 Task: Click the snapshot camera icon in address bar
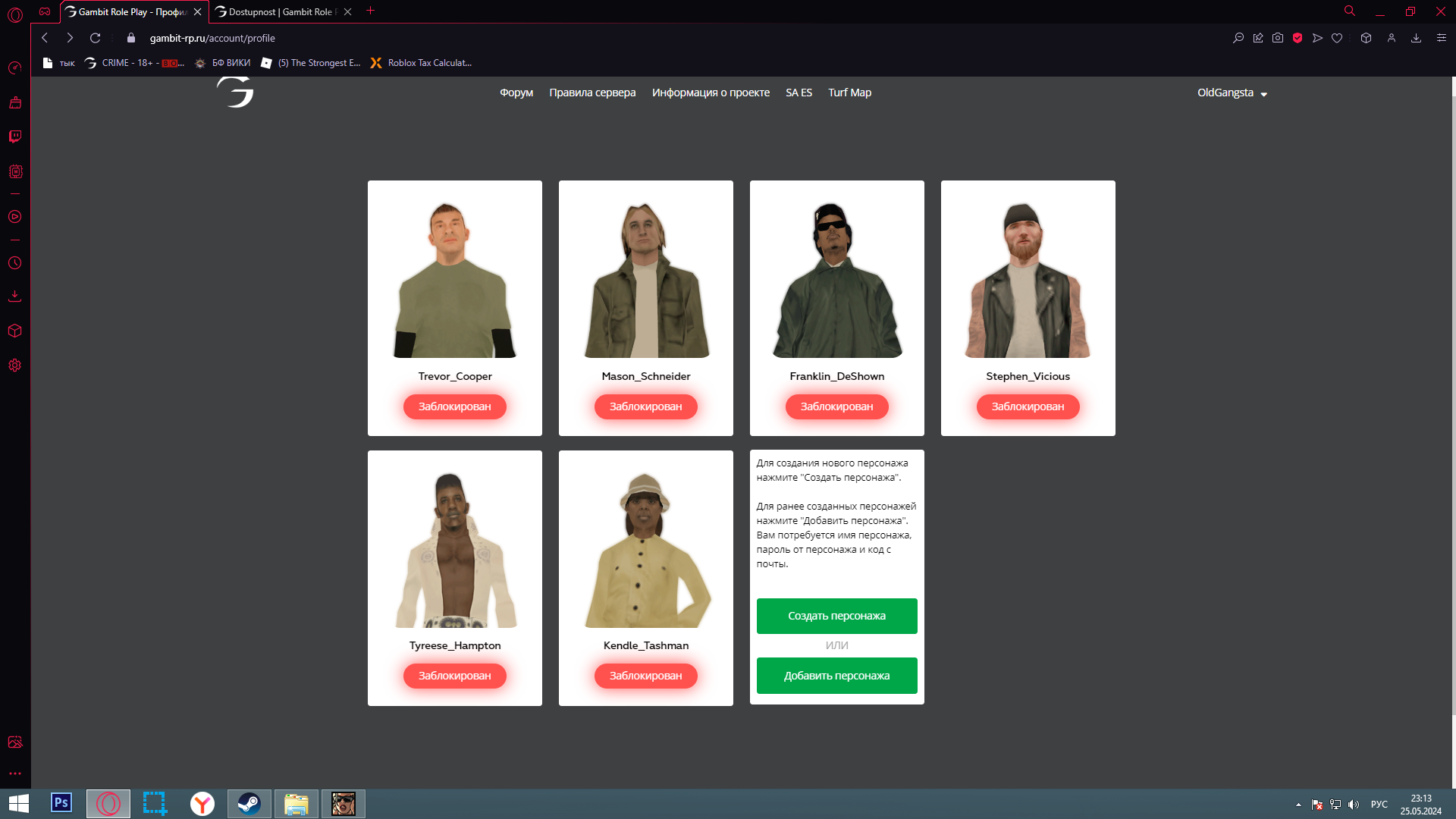point(1278,38)
